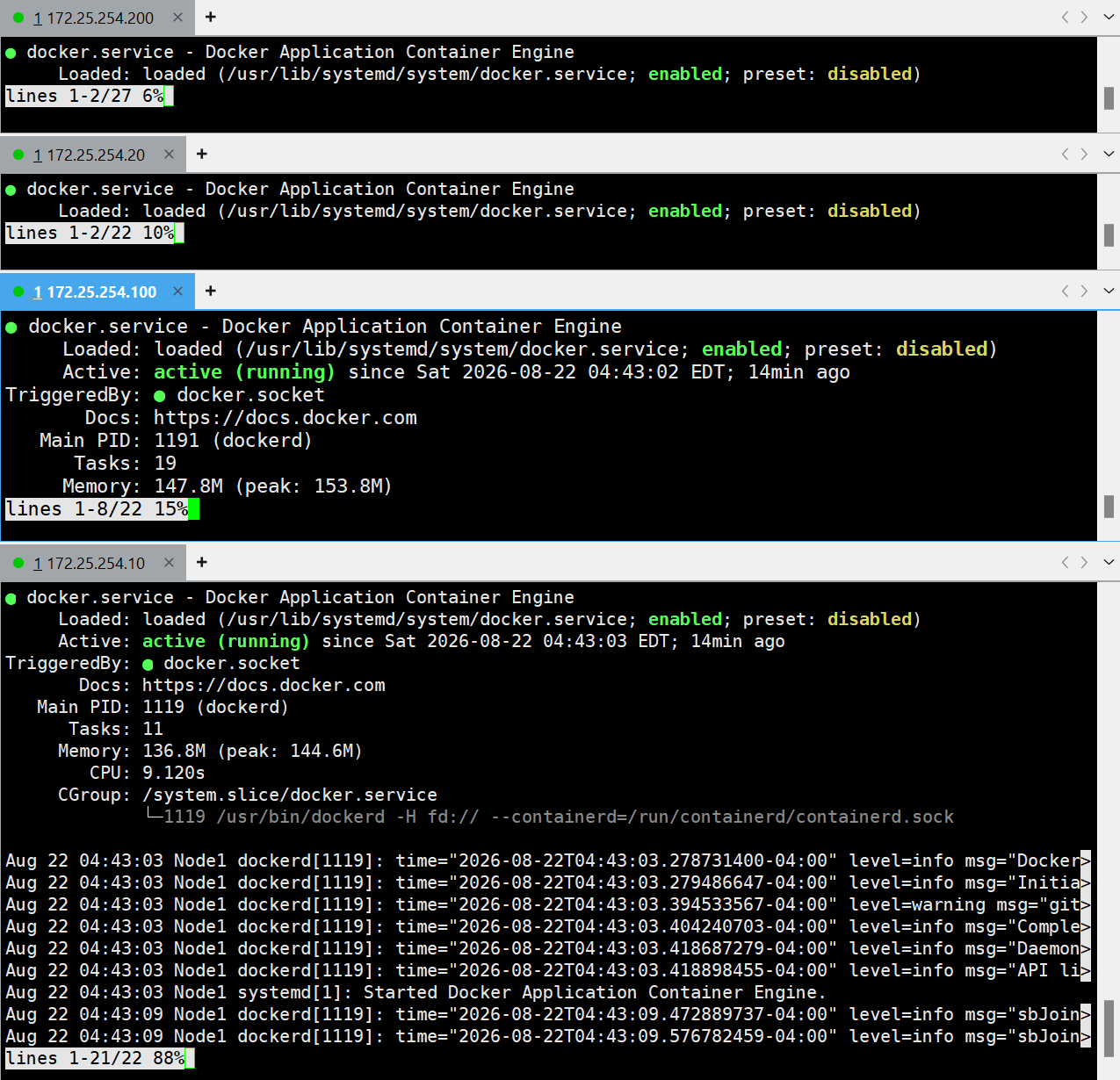Screen dimensions: 1120x1080
Task: Open tab list dropdown in 172.25.254.100 pane
Action: pyautogui.click(x=1109, y=291)
